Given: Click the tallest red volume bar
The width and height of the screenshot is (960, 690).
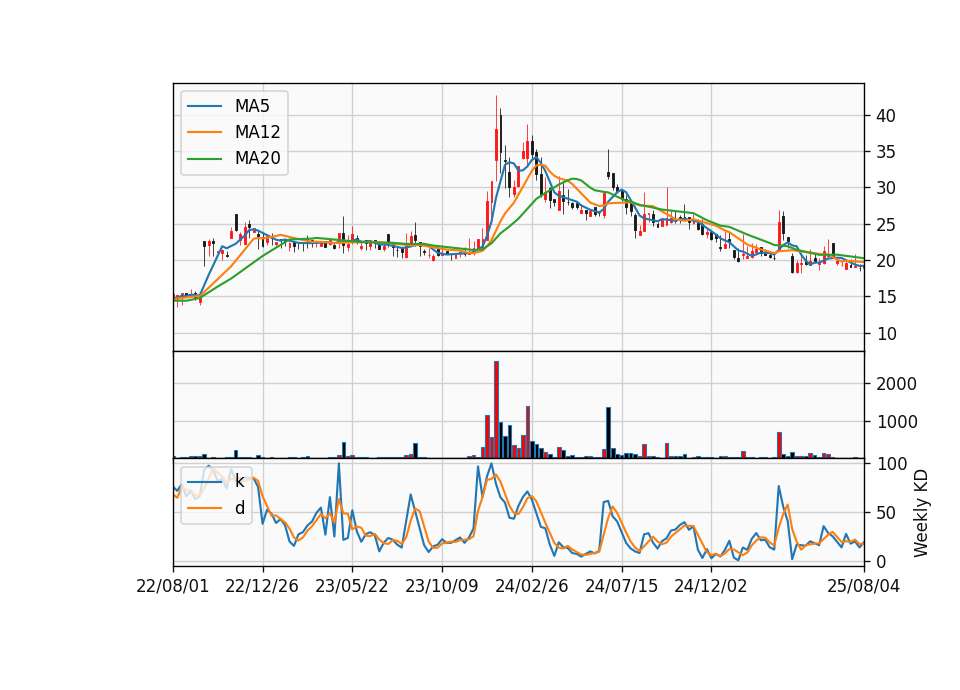Looking at the screenshot, I should (x=497, y=410).
